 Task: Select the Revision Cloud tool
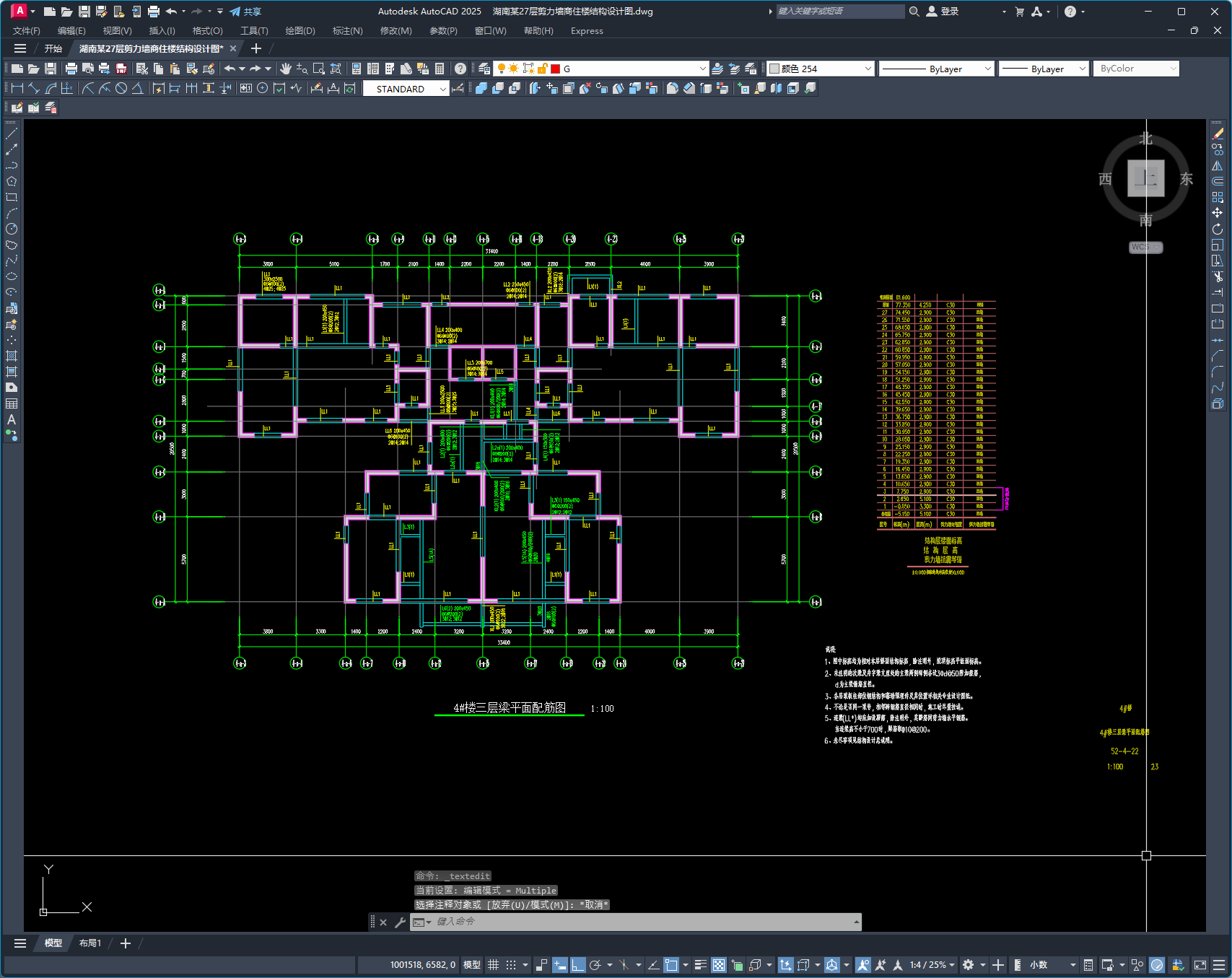pyautogui.click(x=12, y=245)
